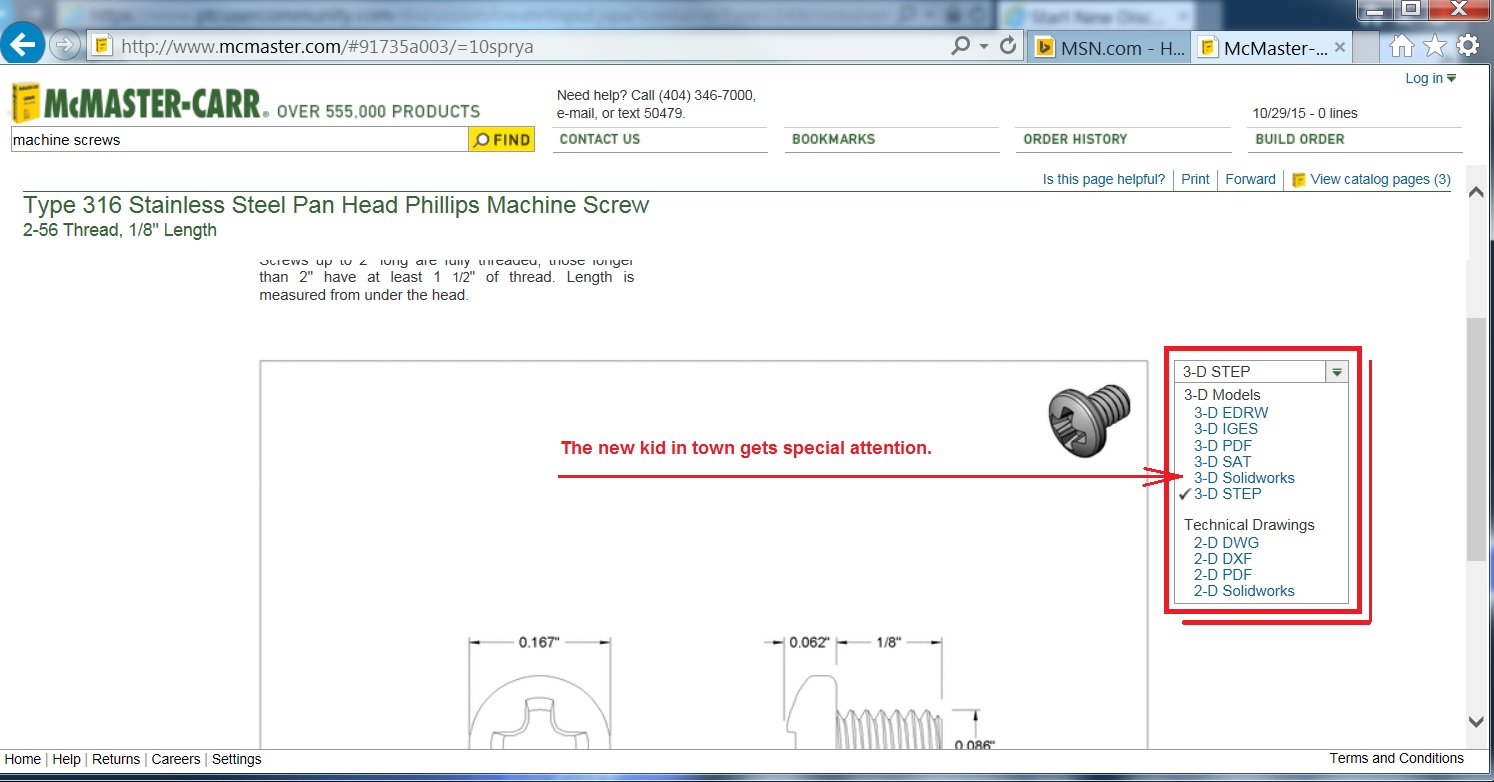Click the page scrollbar up arrow
1494x782 pixels.
click(x=1476, y=193)
